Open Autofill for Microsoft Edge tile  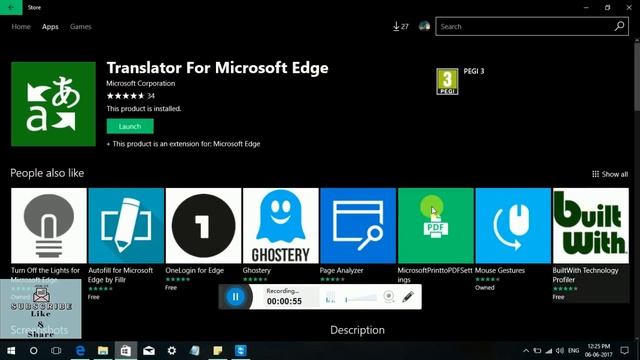(x=126, y=226)
